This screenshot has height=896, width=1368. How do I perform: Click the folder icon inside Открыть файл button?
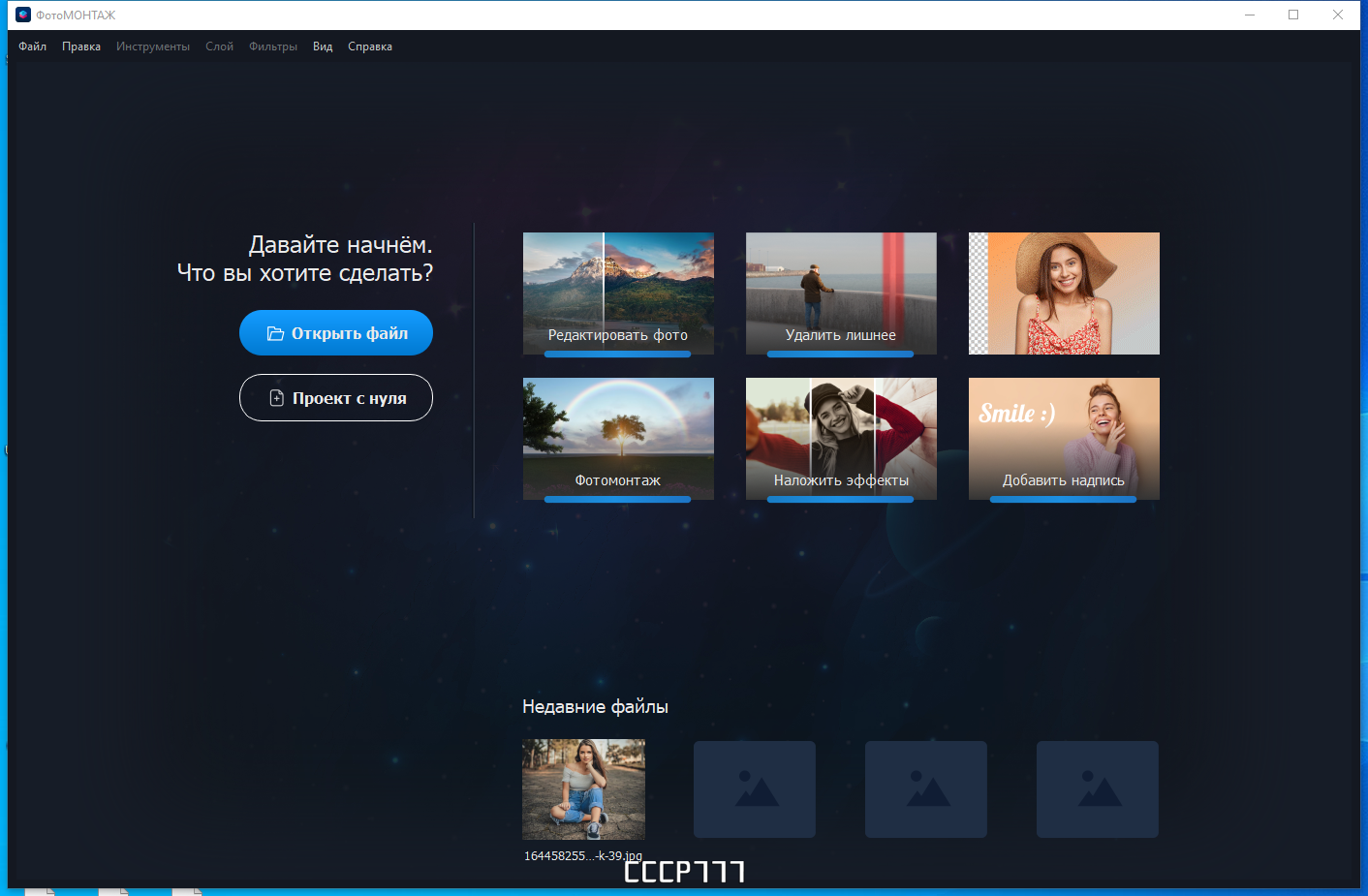pyautogui.click(x=275, y=332)
